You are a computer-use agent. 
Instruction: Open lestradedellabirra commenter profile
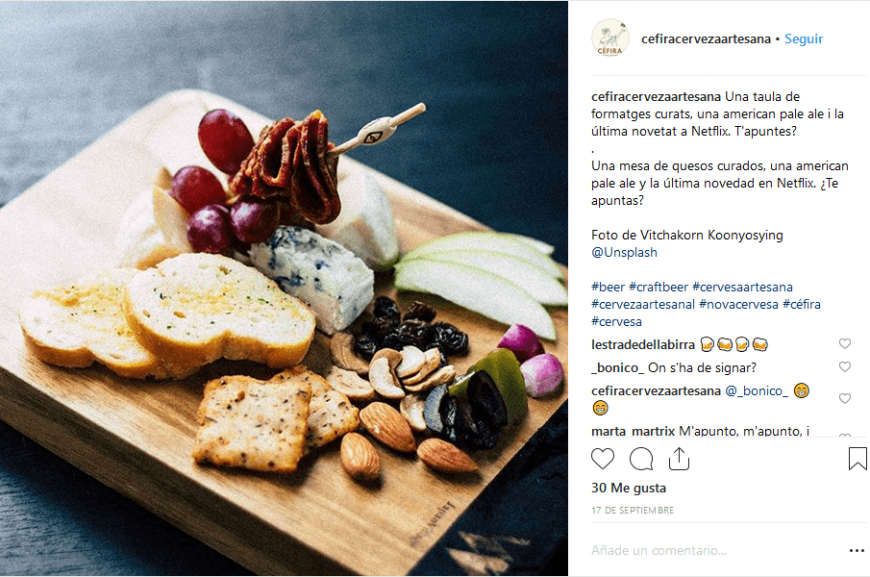(643, 345)
